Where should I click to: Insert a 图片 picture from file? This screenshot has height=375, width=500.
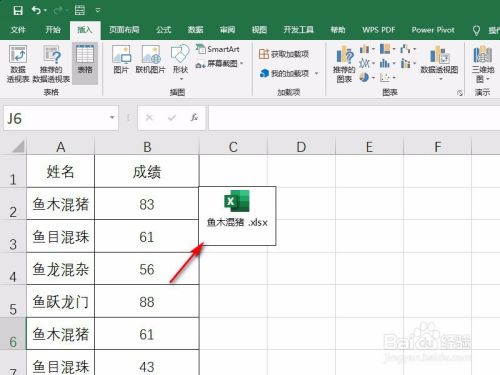point(121,59)
